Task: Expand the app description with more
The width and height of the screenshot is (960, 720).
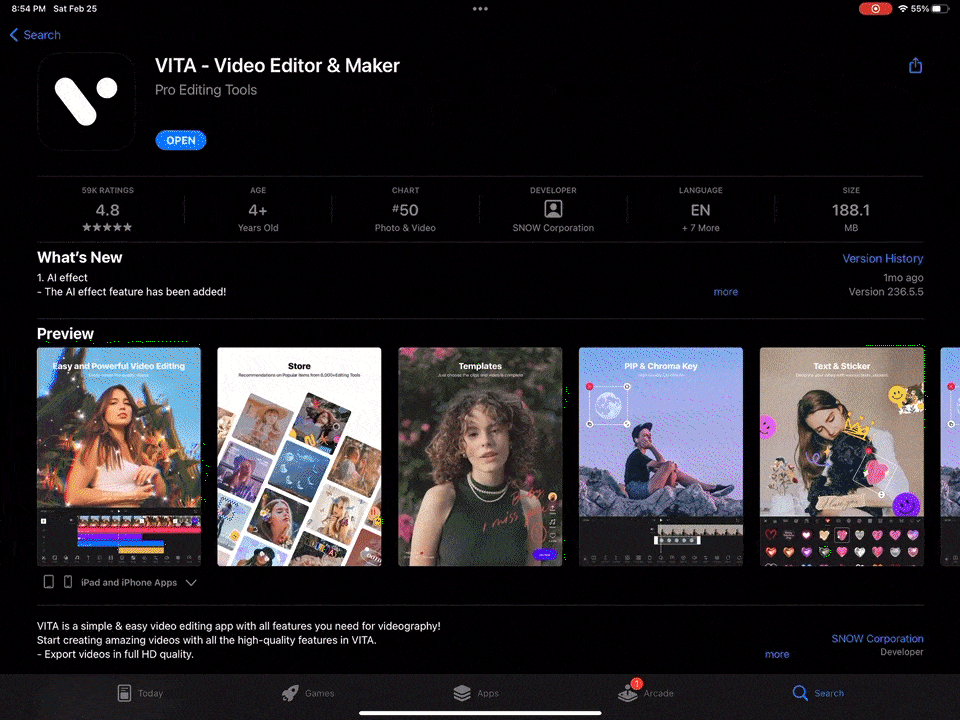Action: (777, 654)
